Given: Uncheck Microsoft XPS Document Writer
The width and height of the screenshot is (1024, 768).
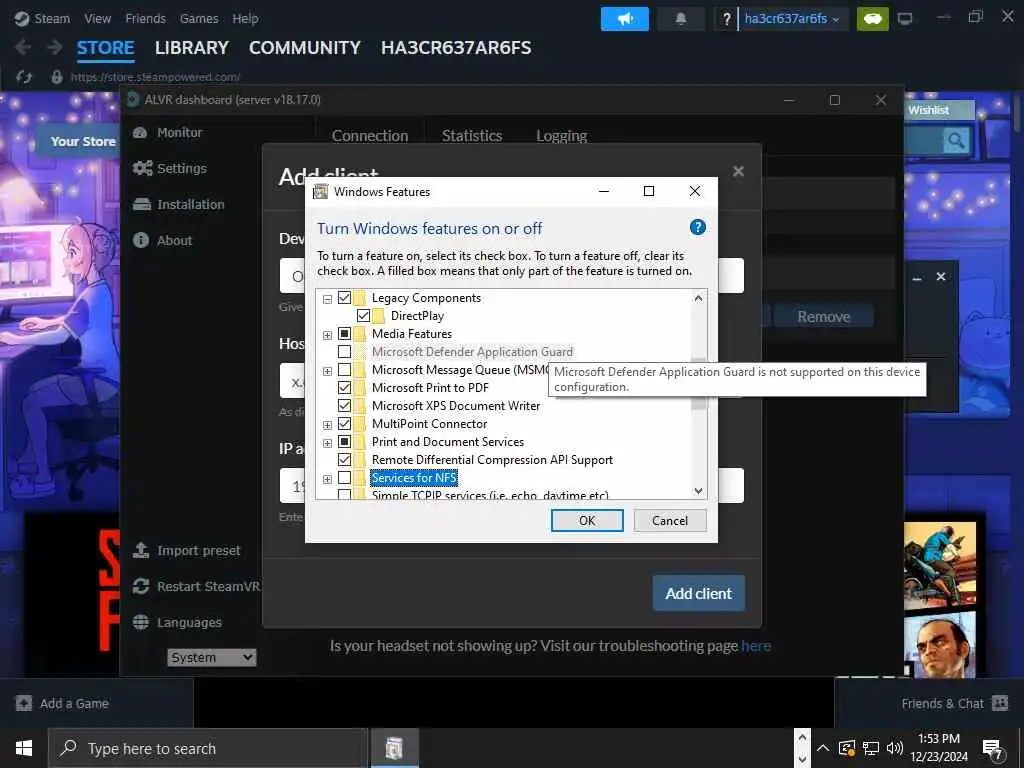Looking at the screenshot, I should [344, 406].
